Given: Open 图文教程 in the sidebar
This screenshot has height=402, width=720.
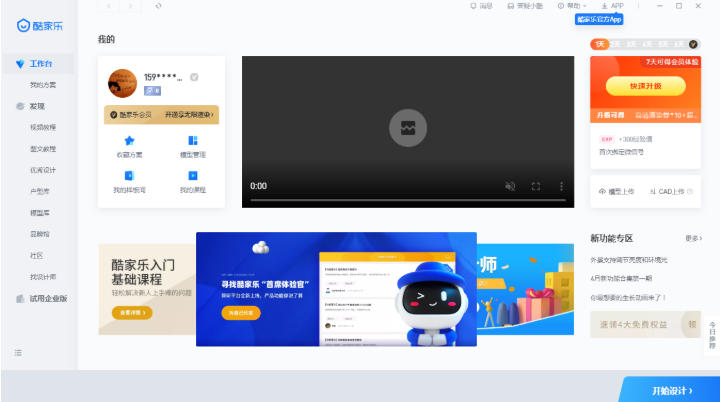Looking at the screenshot, I should (x=43, y=149).
